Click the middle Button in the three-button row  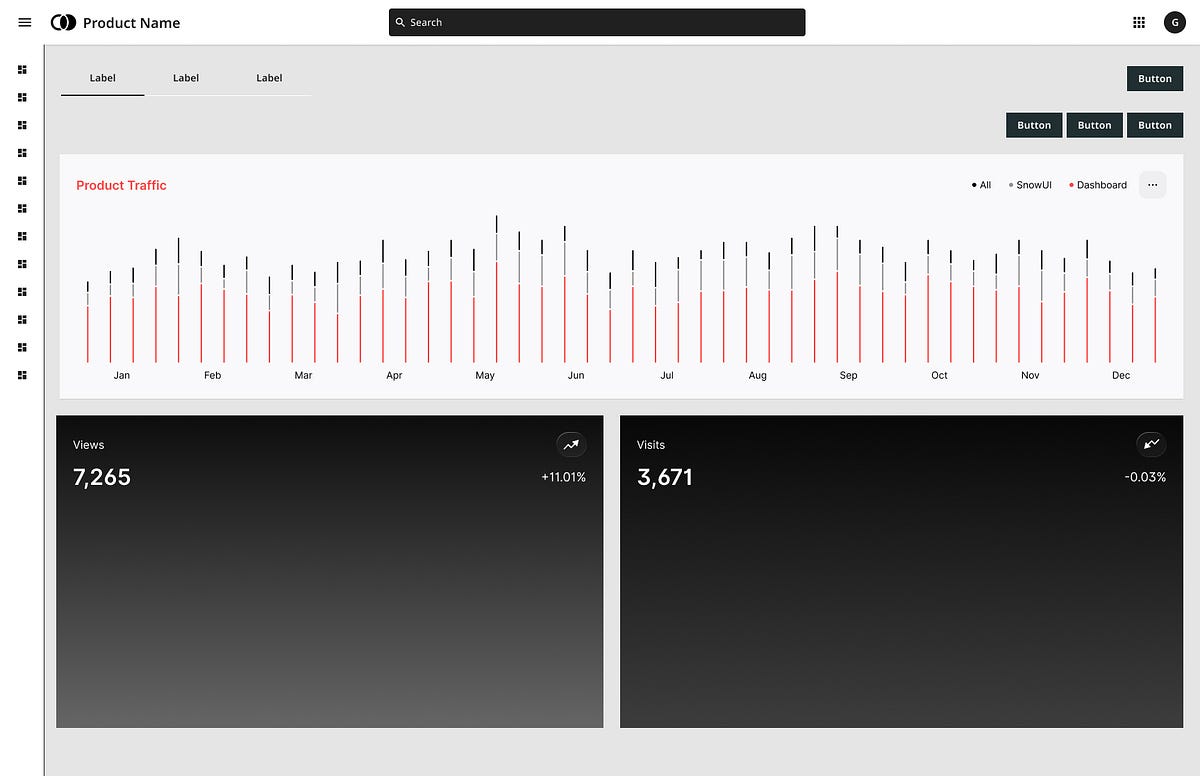(x=1094, y=125)
